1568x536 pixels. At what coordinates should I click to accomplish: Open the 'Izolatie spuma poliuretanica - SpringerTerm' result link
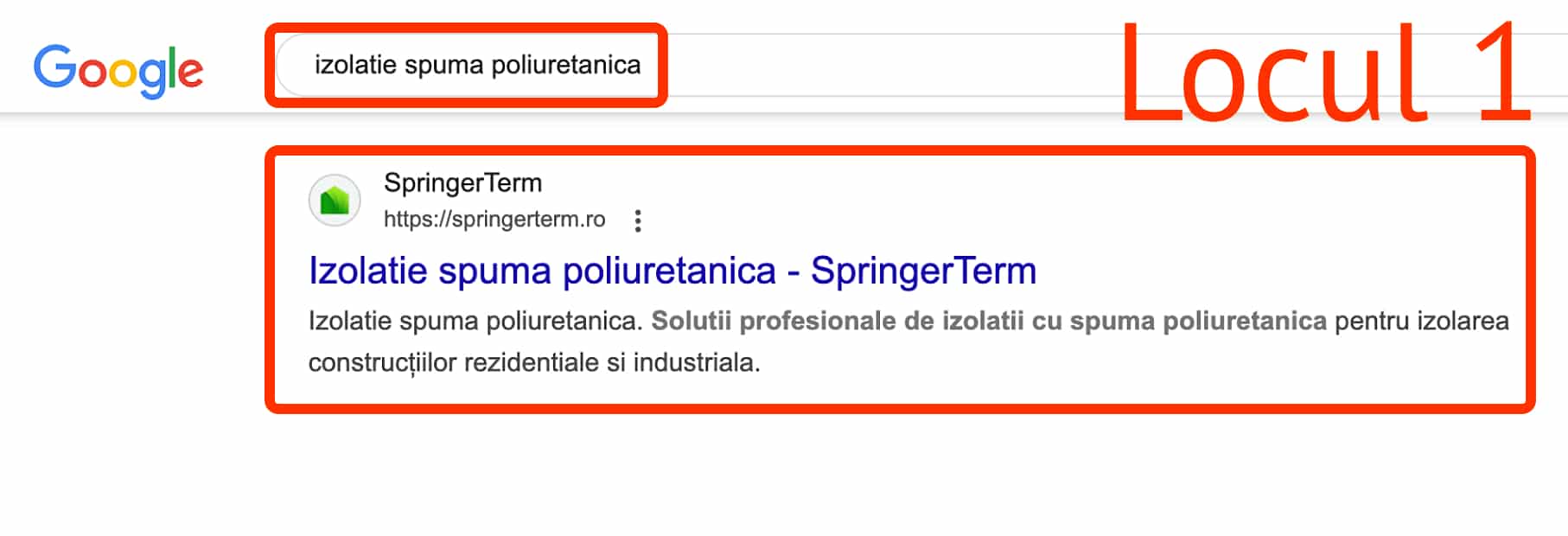tap(672, 271)
